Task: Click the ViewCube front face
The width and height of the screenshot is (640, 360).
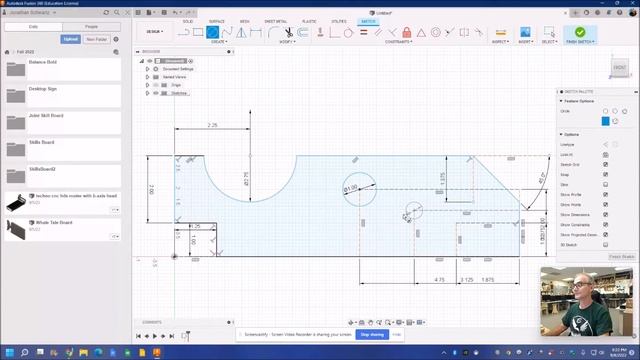Action: (620, 67)
